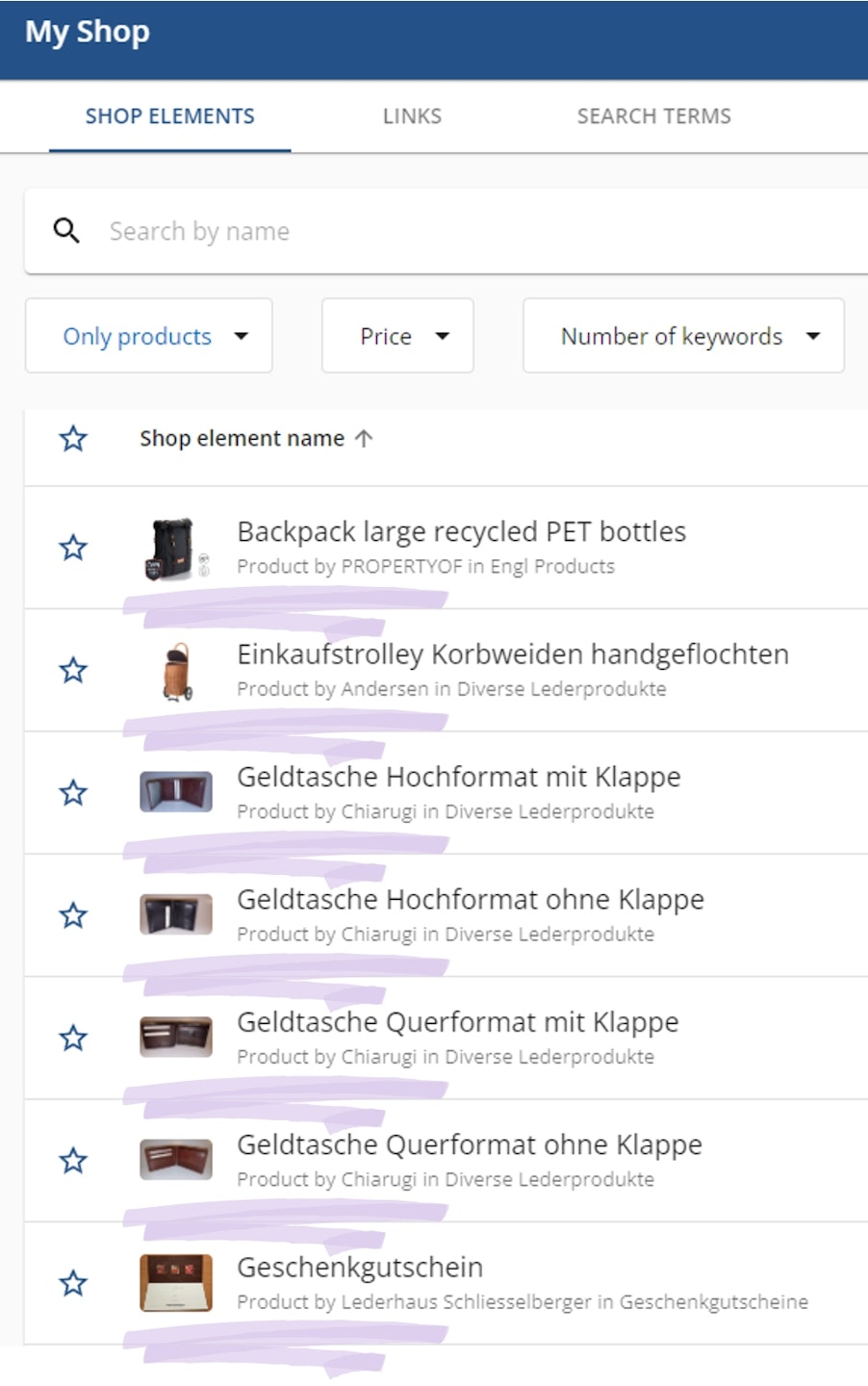Open the Number of keywords dropdown
This screenshot has width=868, height=1386.
pyautogui.click(x=683, y=336)
